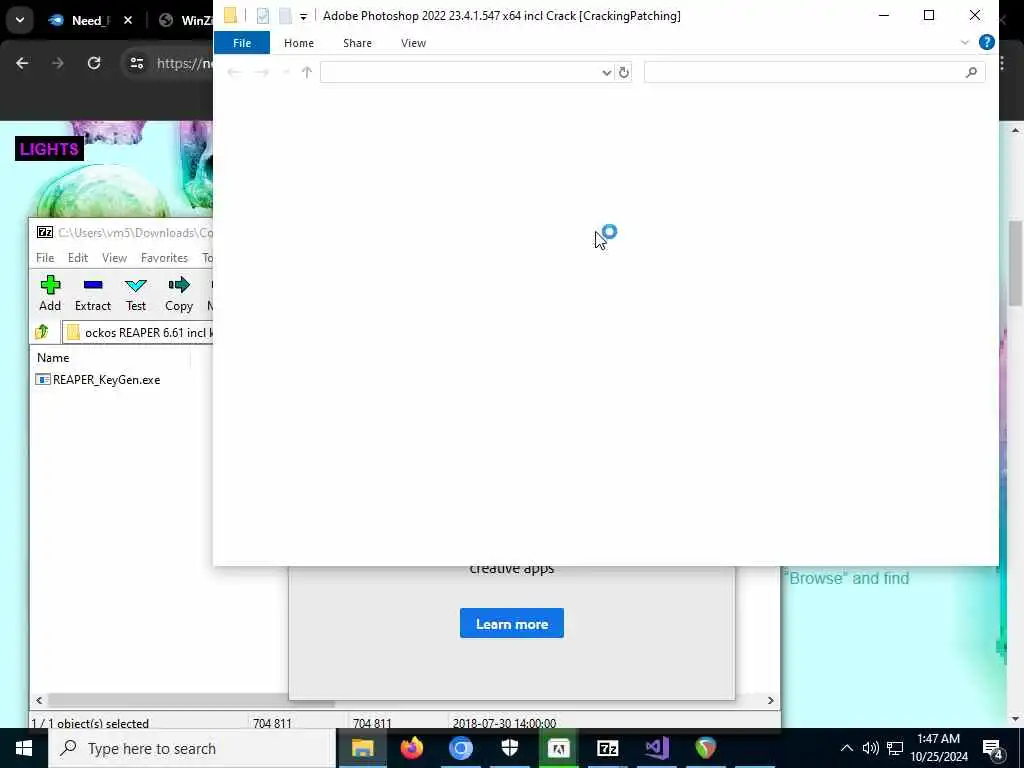Click the Extract button in 7-Zip
Viewport: 1024px width, 768px height.
click(x=93, y=293)
